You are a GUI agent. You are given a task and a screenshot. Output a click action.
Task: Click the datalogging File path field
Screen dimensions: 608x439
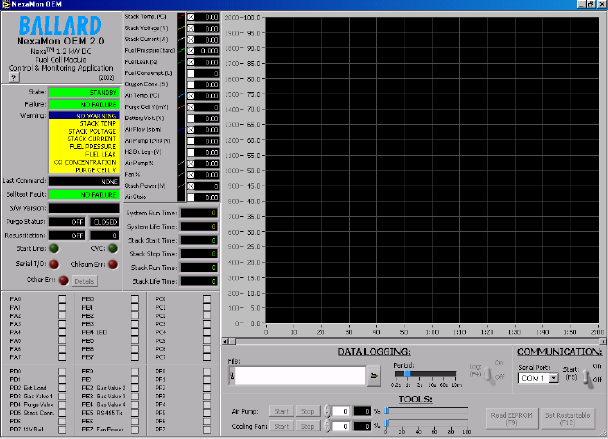click(300, 376)
